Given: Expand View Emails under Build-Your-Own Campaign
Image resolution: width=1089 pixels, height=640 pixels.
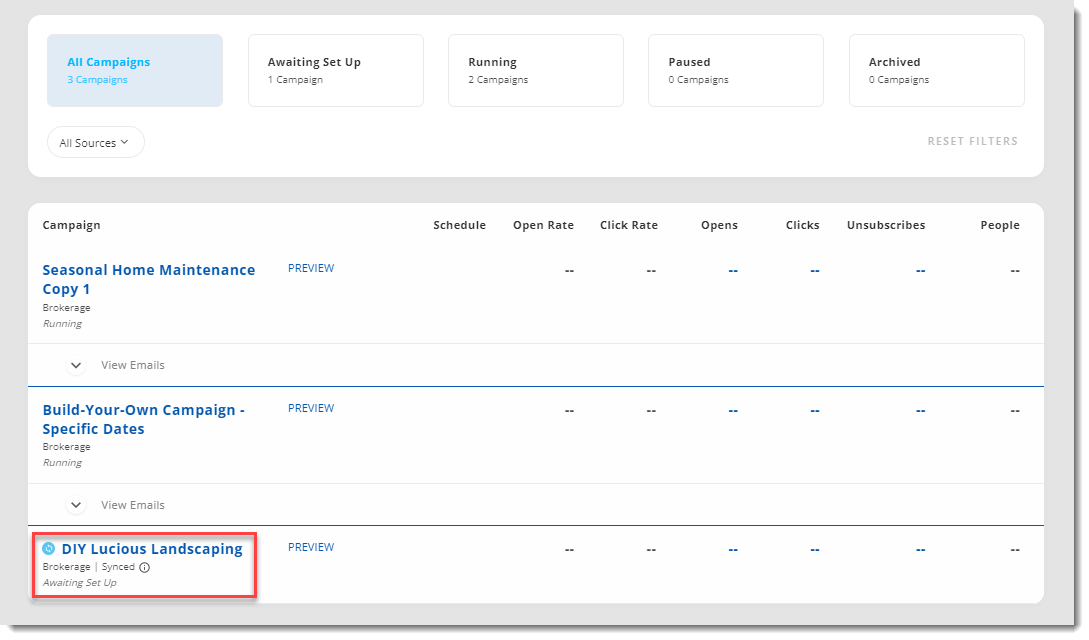Looking at the screenshot, I should 76,506.
